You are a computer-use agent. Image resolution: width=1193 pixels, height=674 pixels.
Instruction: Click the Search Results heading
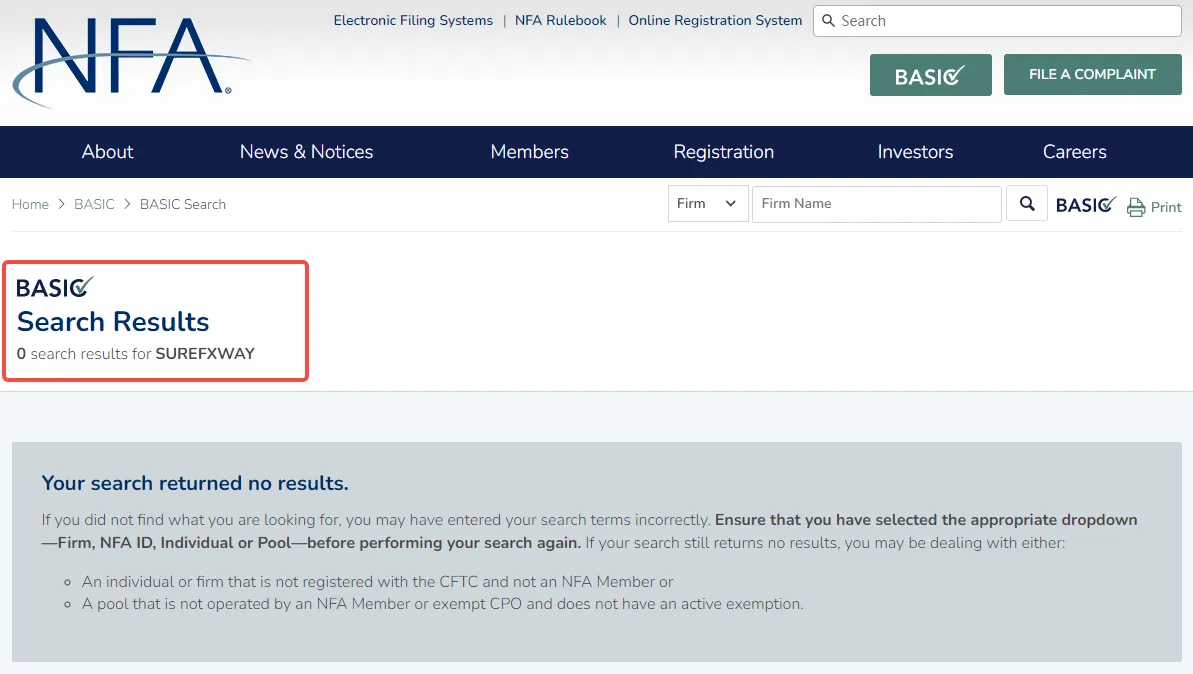click(113, 322)
